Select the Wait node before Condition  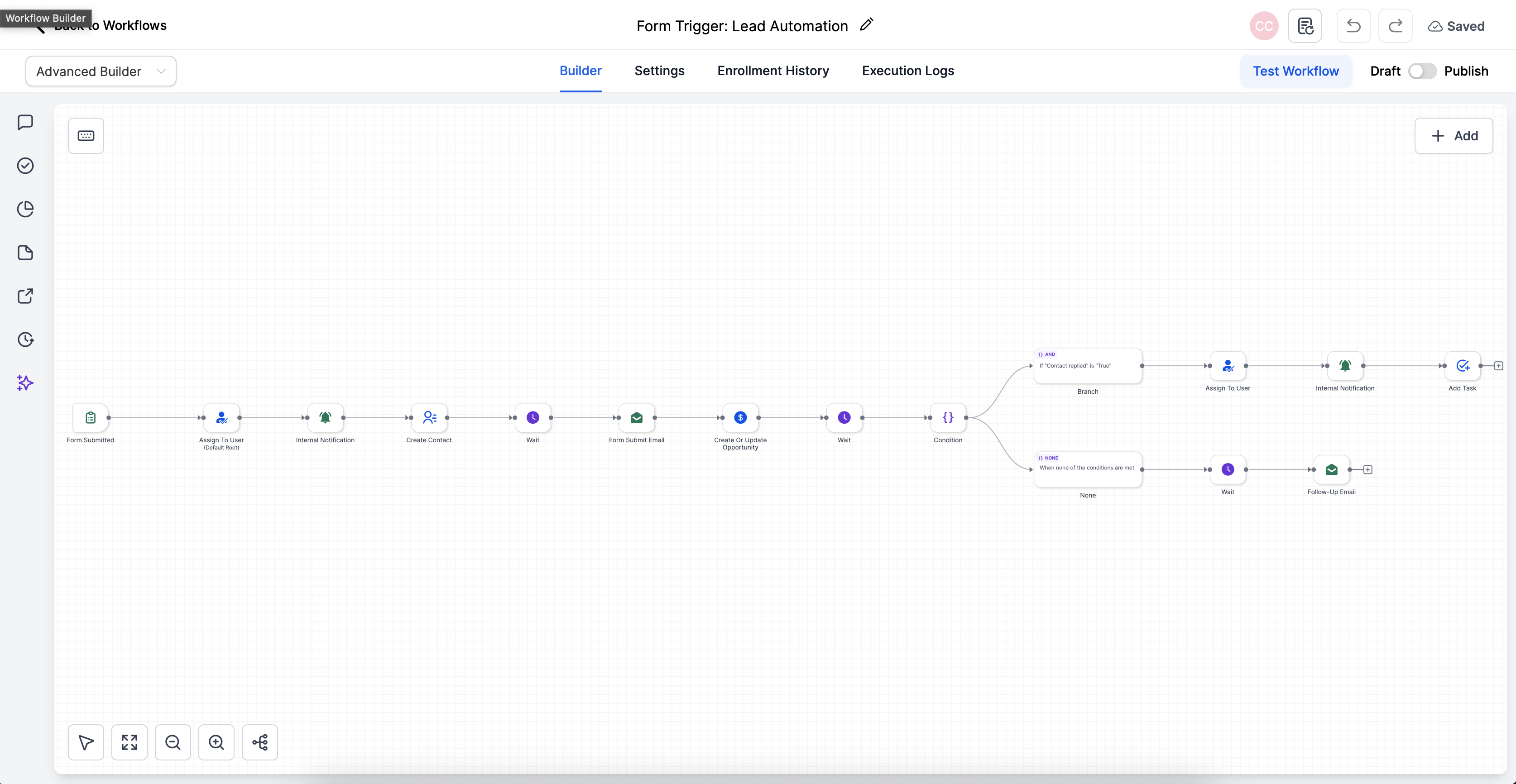pyautogui.click(x=844, y=418)
